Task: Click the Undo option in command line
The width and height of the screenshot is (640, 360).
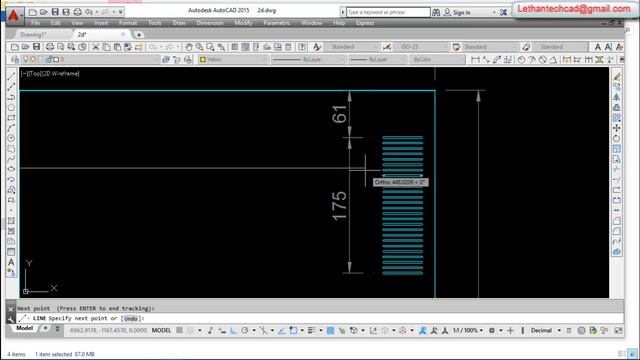Action: pos(131,318)
